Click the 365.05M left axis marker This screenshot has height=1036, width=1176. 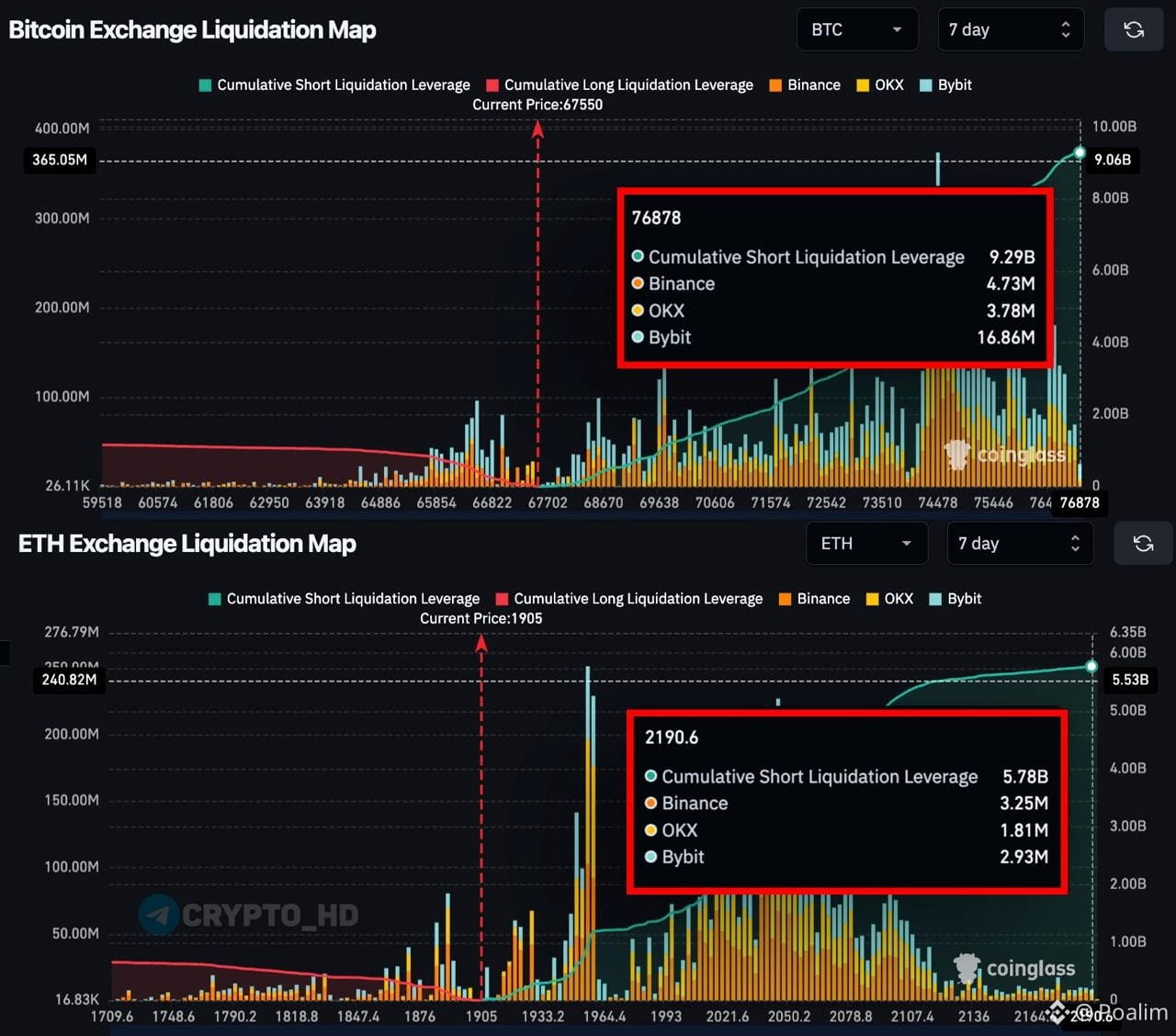tap(60, 160)
